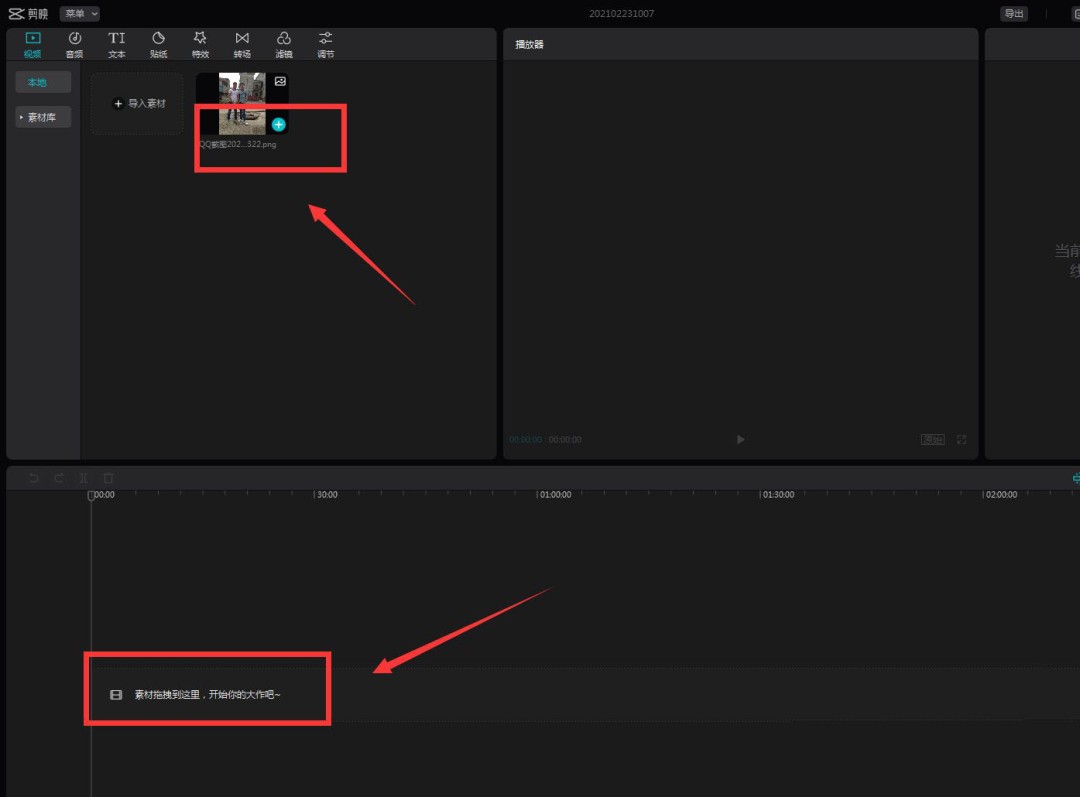Open the 调节 (Adjust) panel
1080x797 pixels.
[x=325, y=44]
